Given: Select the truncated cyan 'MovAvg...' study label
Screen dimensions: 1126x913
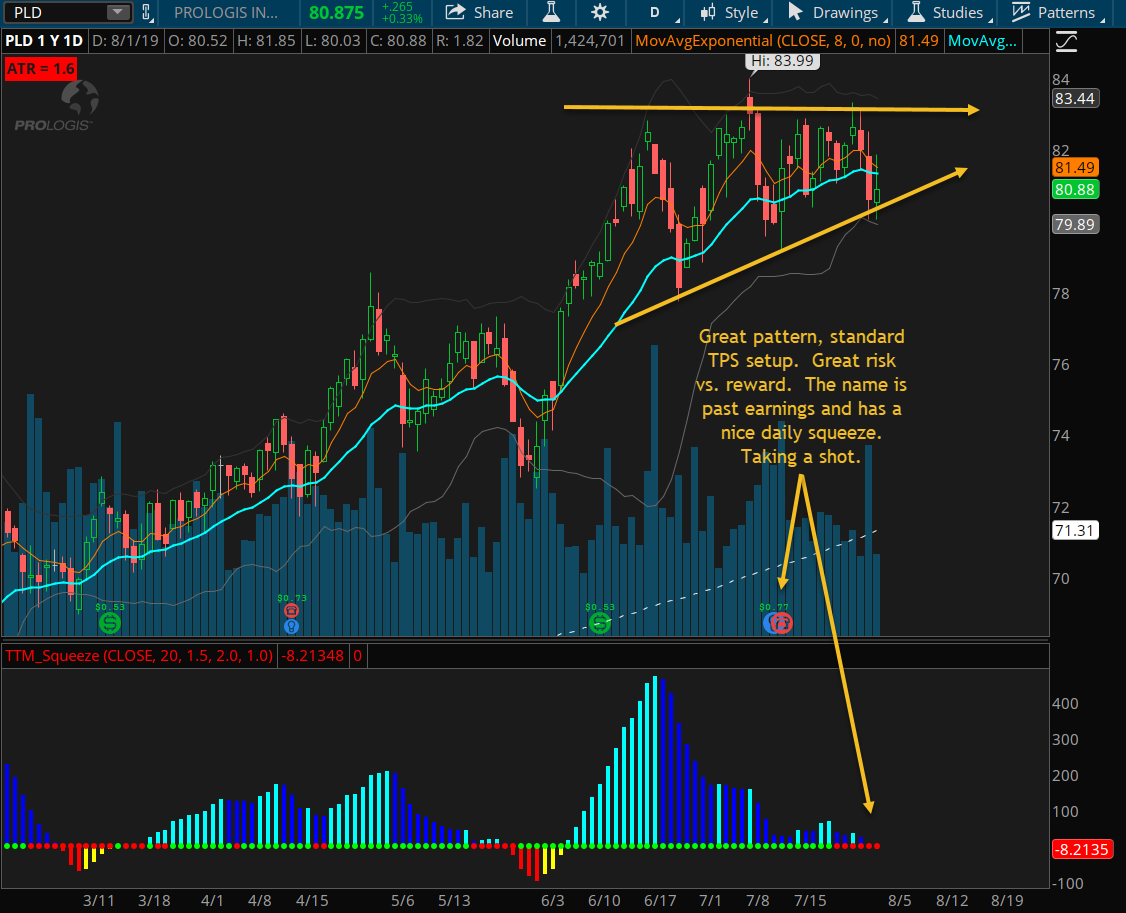Looking at the screenshot, I should pyautogui.click(x=982, y=41).
